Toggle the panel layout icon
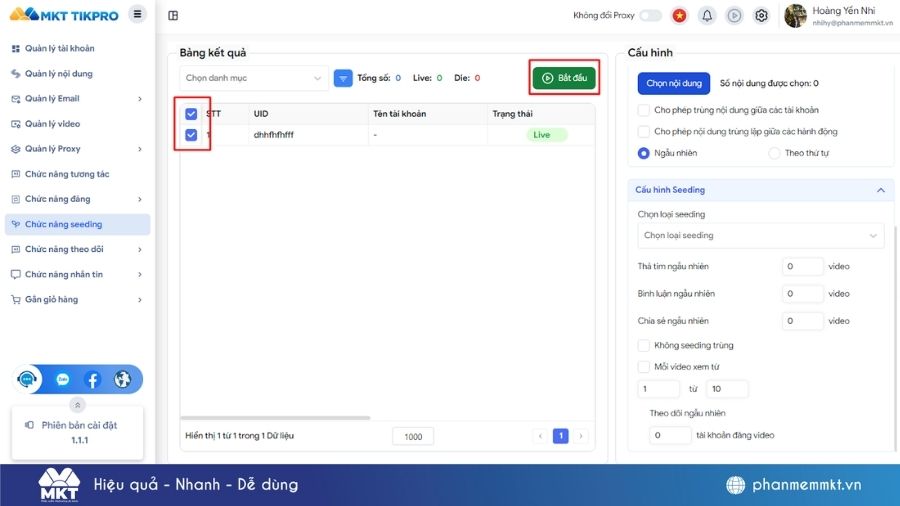Image resolution: width=900 pixels, height=506 pixels. point(173,15)
